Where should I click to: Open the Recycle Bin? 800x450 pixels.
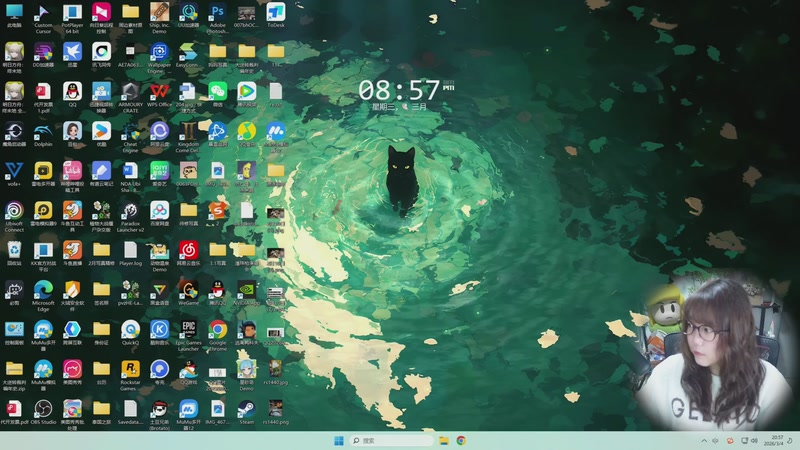[x=14, y=254]
